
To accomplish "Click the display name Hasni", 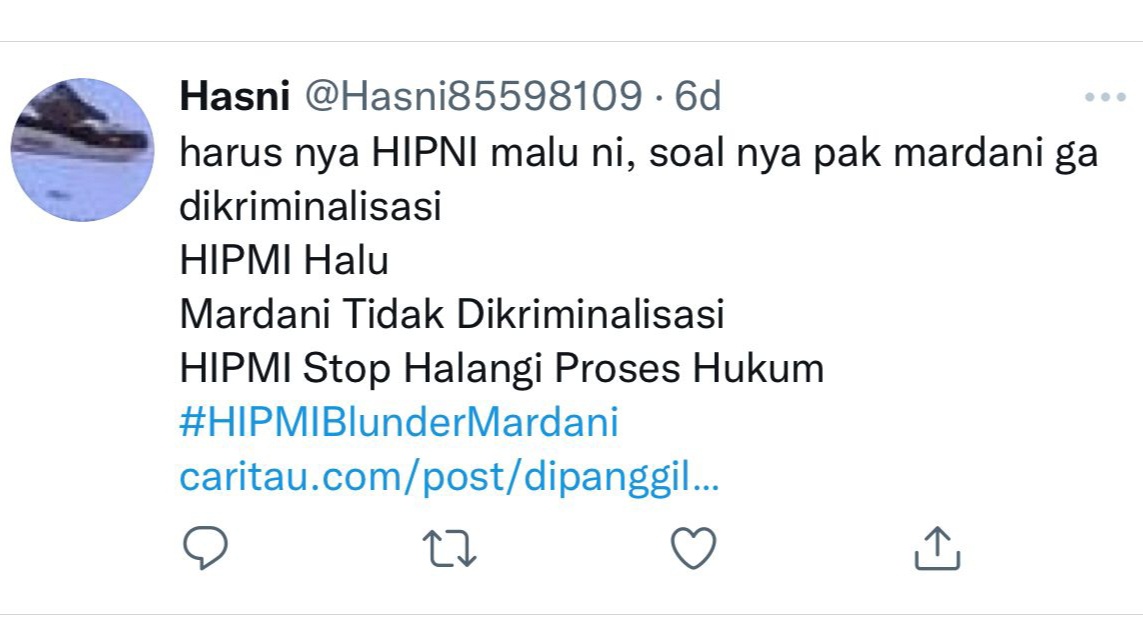I will coord(235,96).
